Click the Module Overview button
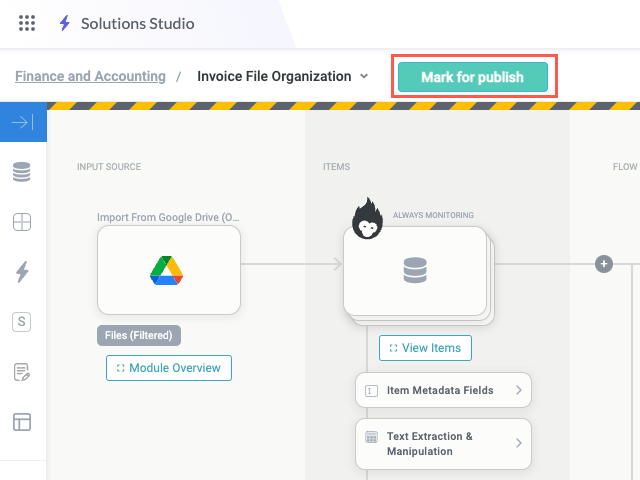The height and width of the screenshot is (480, 640). [169, 368]
